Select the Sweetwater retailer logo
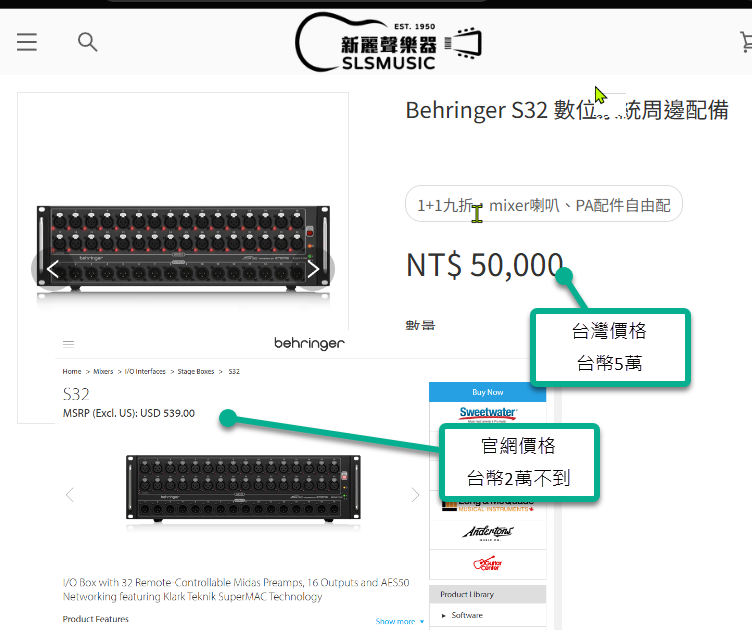The width and height of the screenshot is (752, 630). [488, 413]
